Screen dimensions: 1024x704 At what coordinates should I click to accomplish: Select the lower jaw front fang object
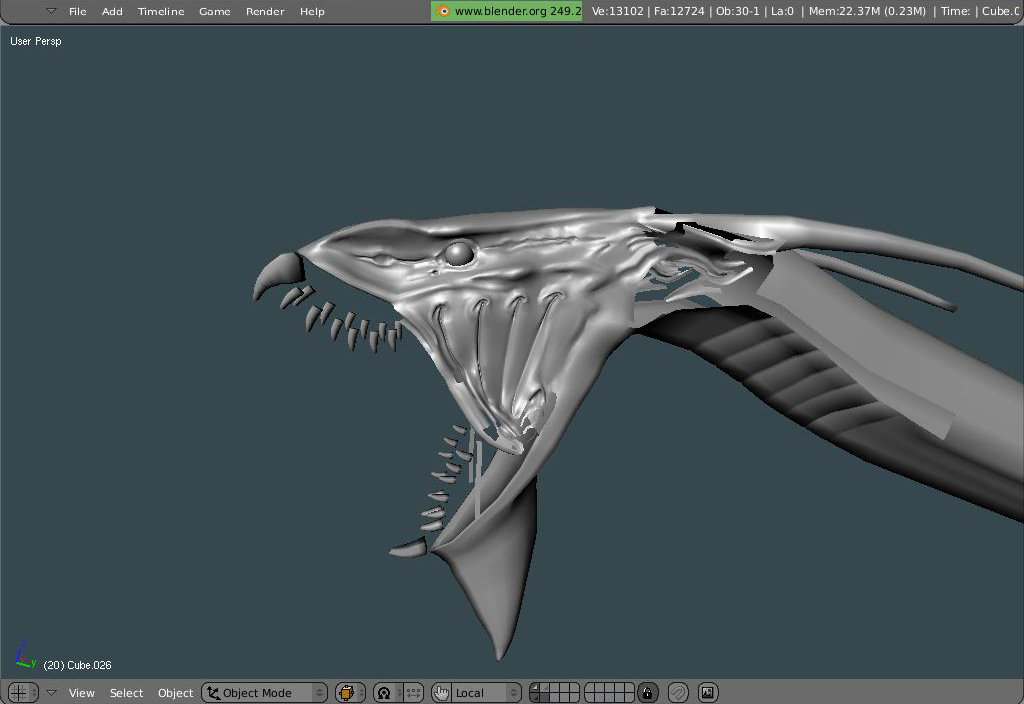[x=409, y=548]
